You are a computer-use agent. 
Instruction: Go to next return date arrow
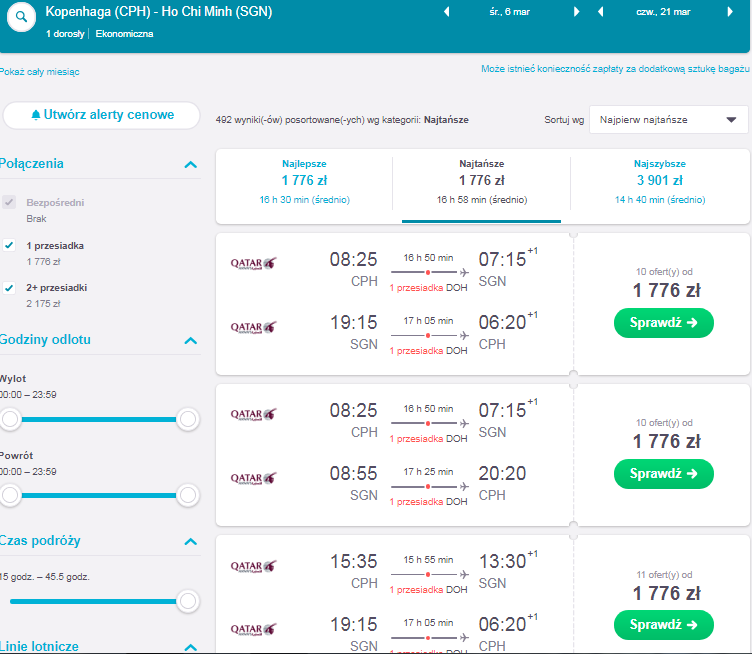tap(730, 12)
